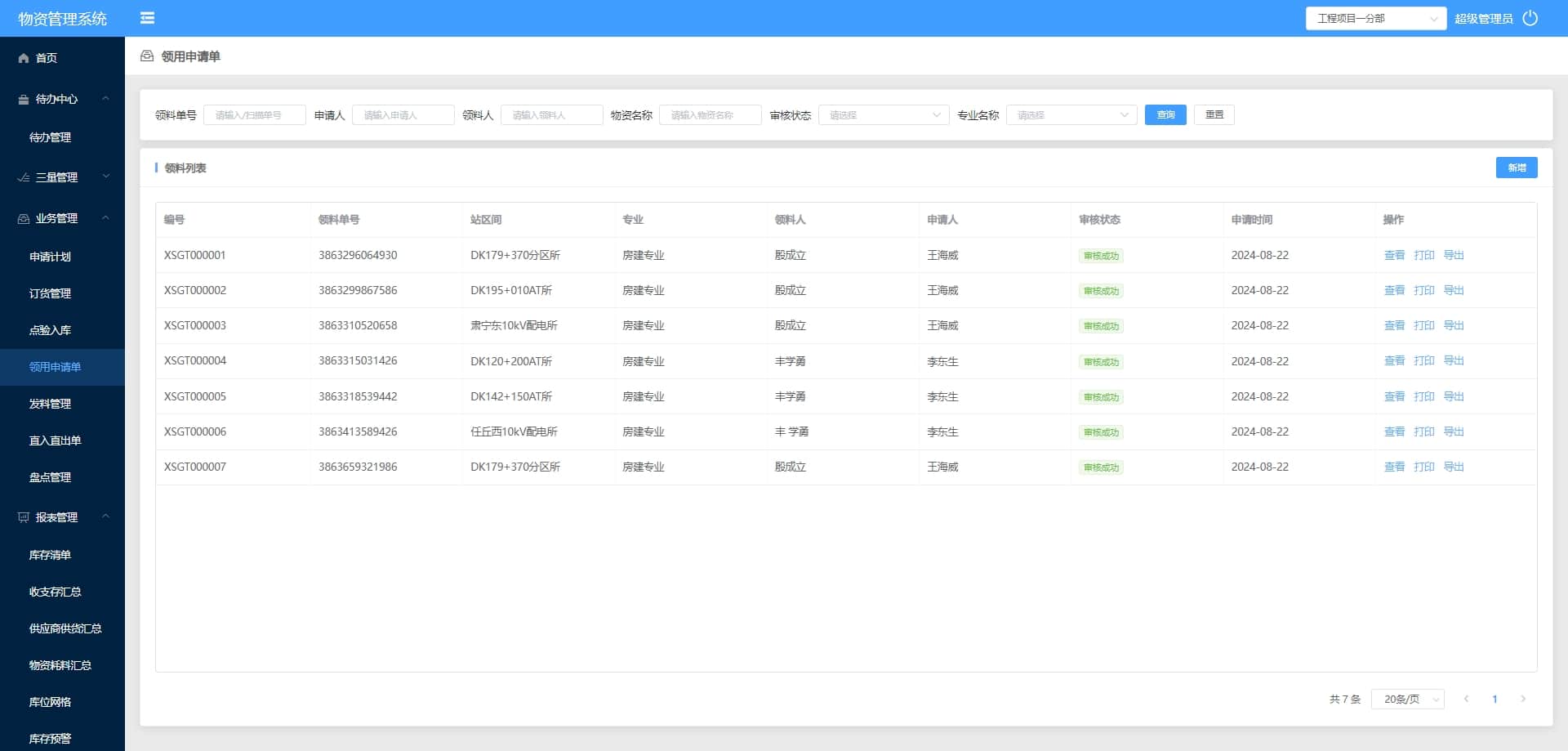Click the home icon beside 首页
1568x751 pixels.
tap(24, 58)
